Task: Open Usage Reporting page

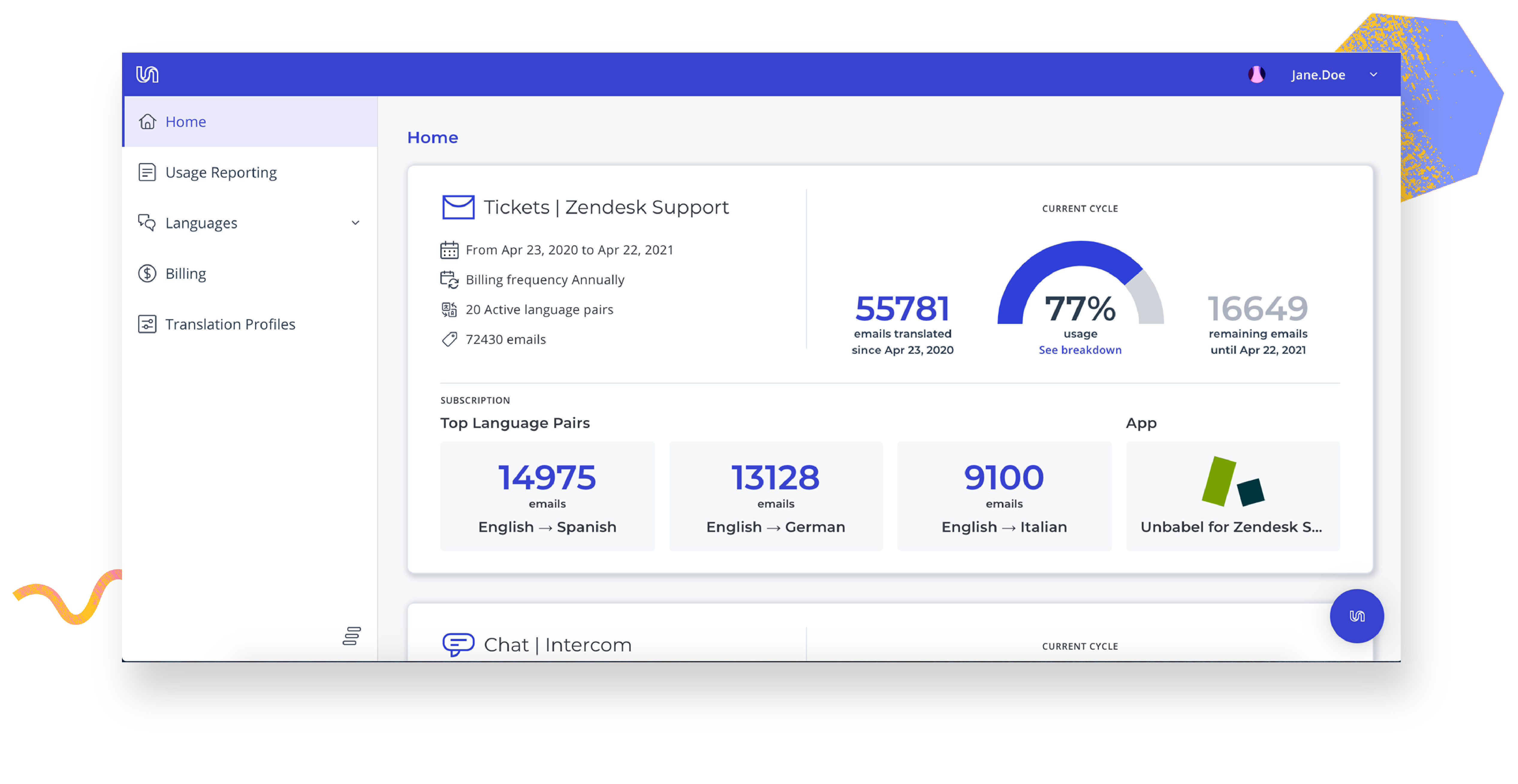Action: pos(220,172)
